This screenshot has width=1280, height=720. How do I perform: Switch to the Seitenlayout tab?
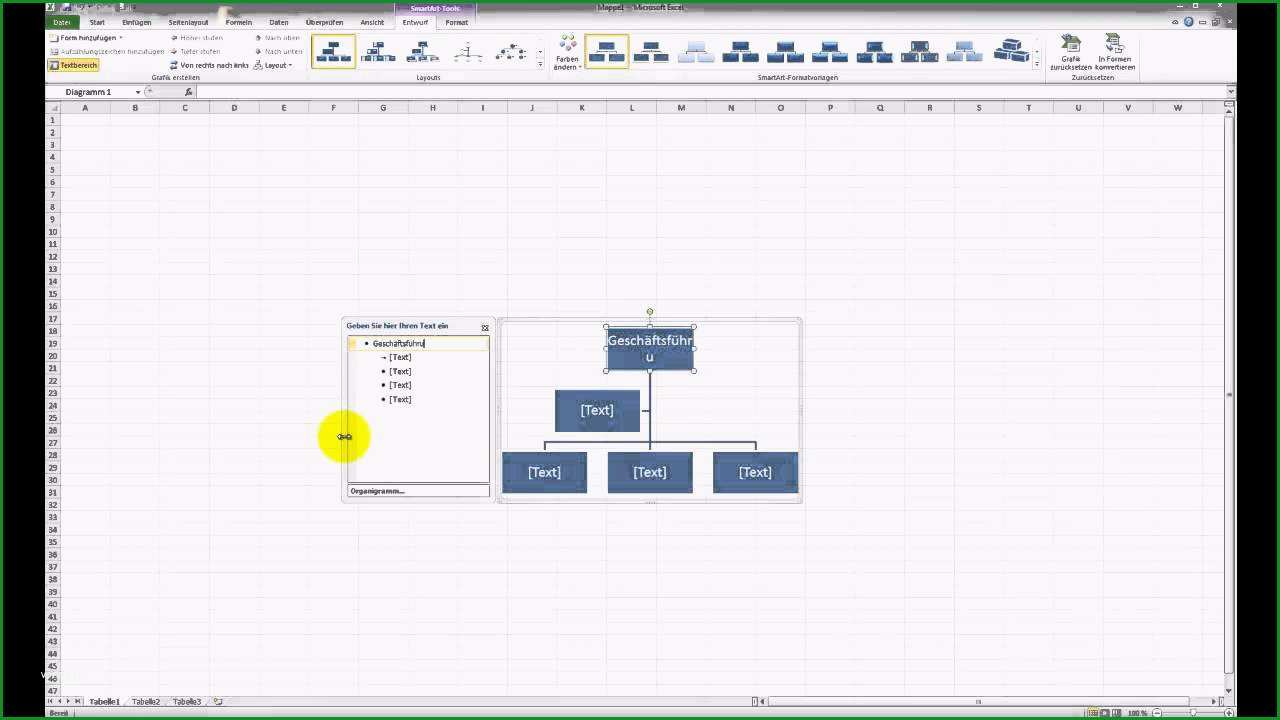click(189, 22)
